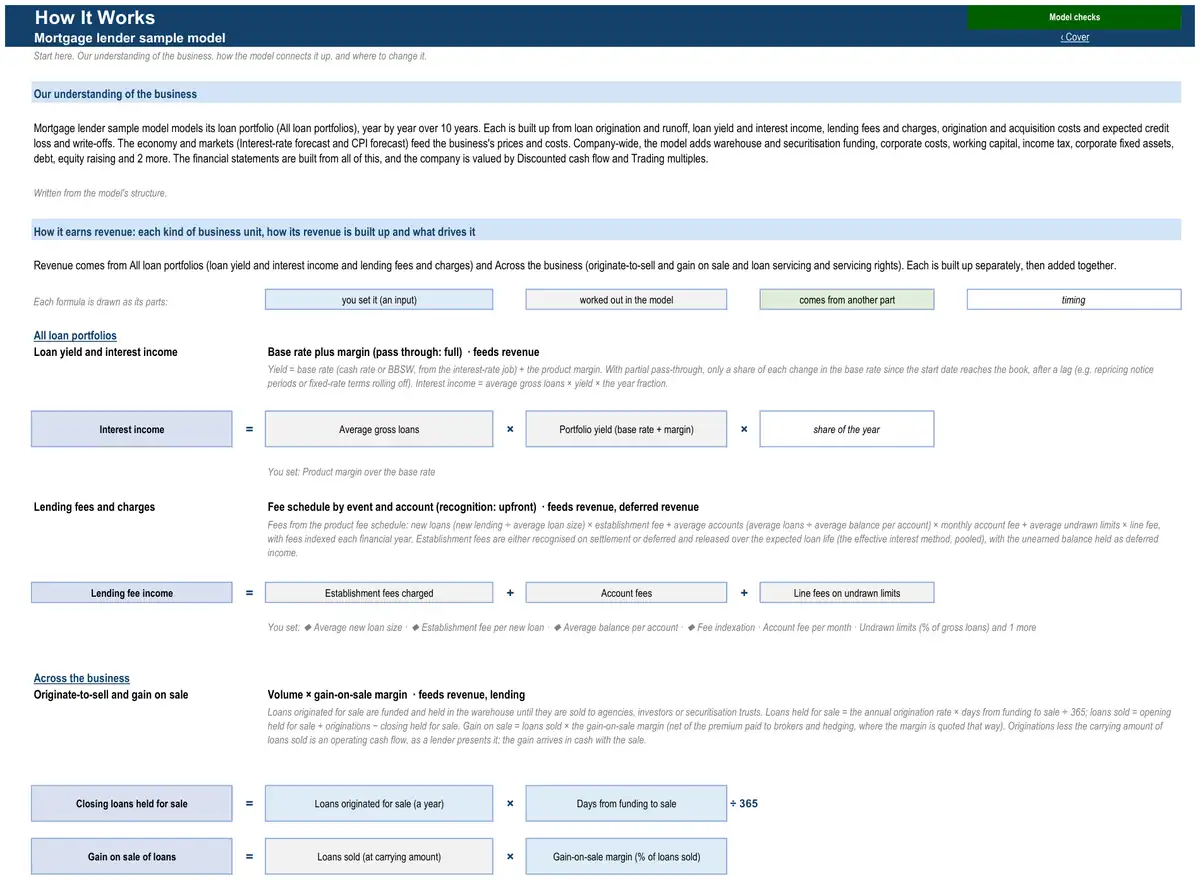
Task: Click the Portfolio yield (base rate + margin) box
Action: pyautogui.click(x=626, y=429)
